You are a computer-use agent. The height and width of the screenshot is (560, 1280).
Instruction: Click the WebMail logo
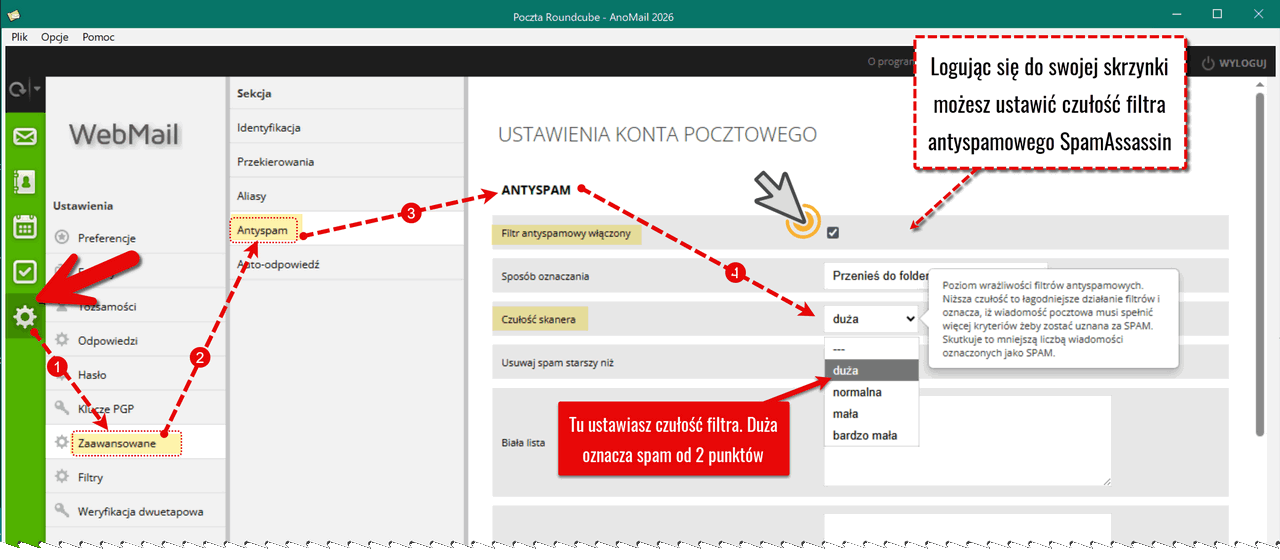tap(123, 134)
